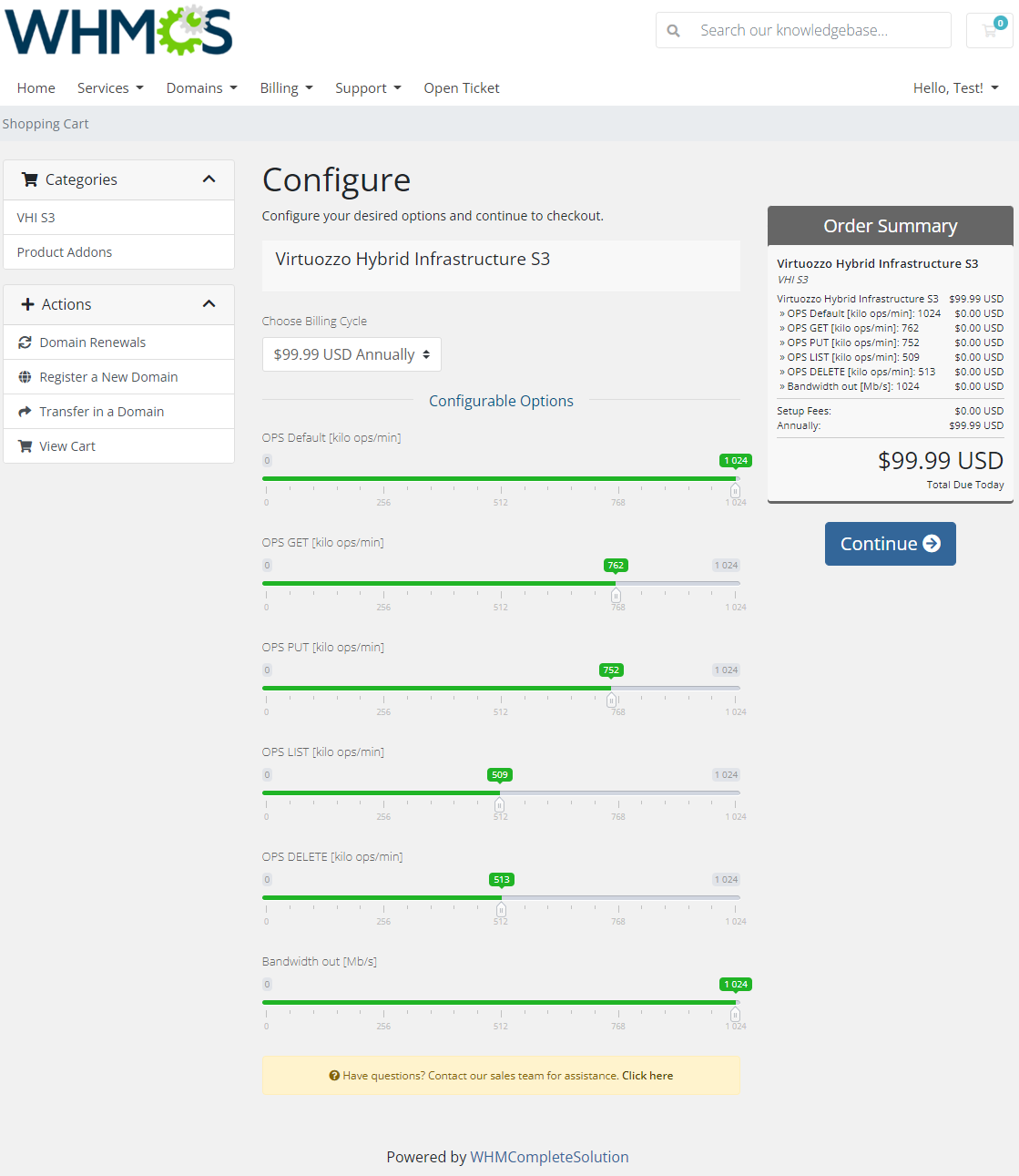Open the WHMCompleteSolution footer link

pyautogui.click(x=549, y=1157)
